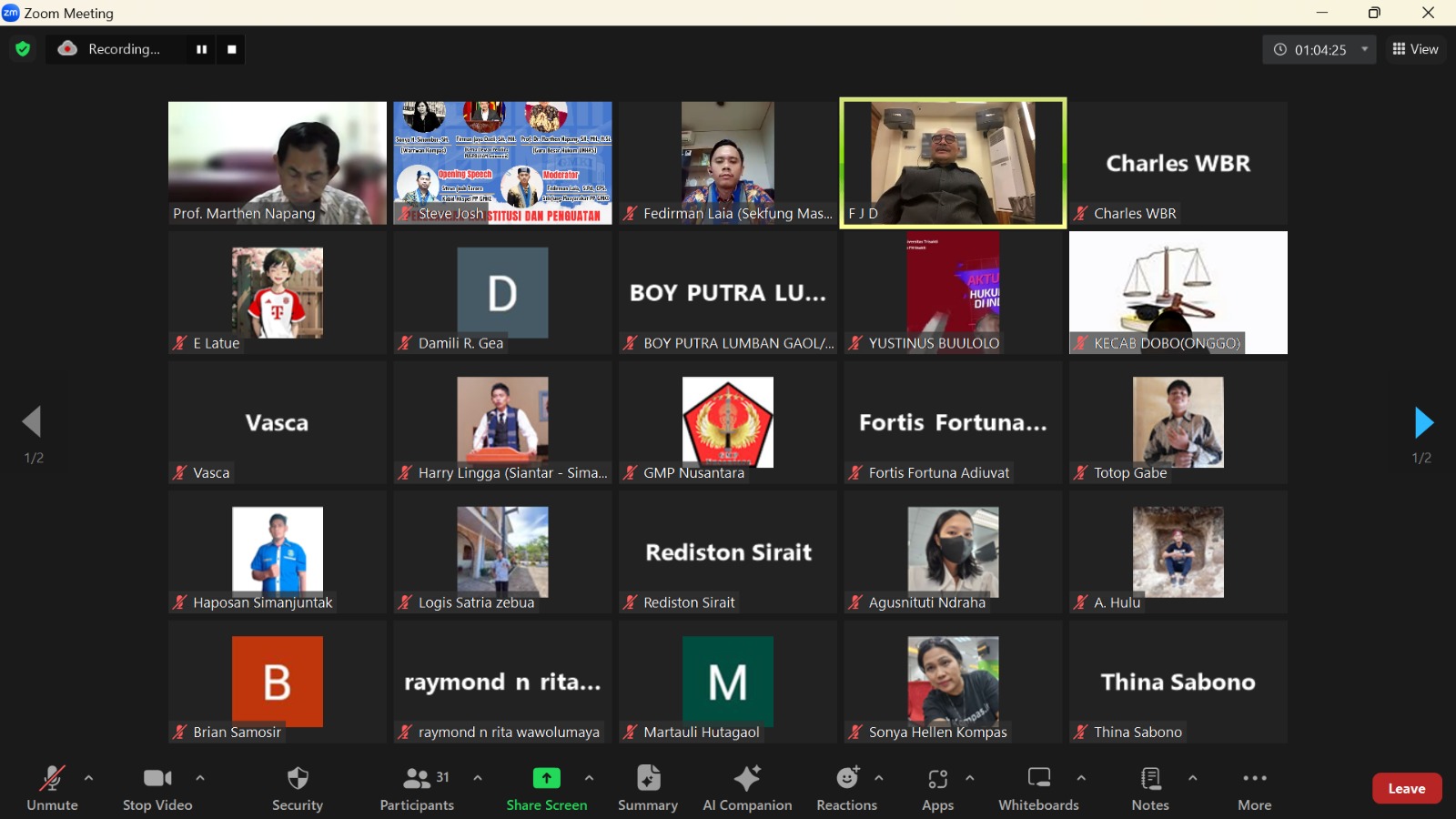Screen dimensions: 1456x819
Task: Open the meeting Summary tool
Action: [647, 788]
